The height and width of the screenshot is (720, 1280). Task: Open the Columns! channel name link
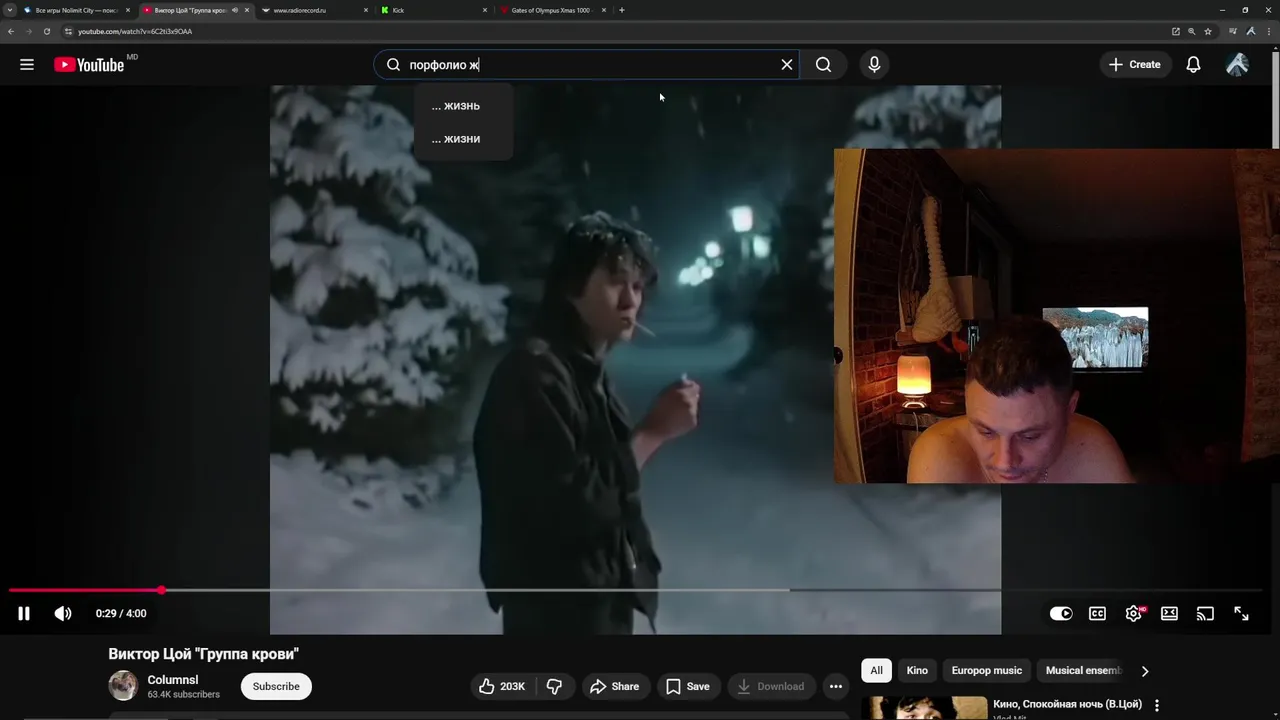pos(173,680)
